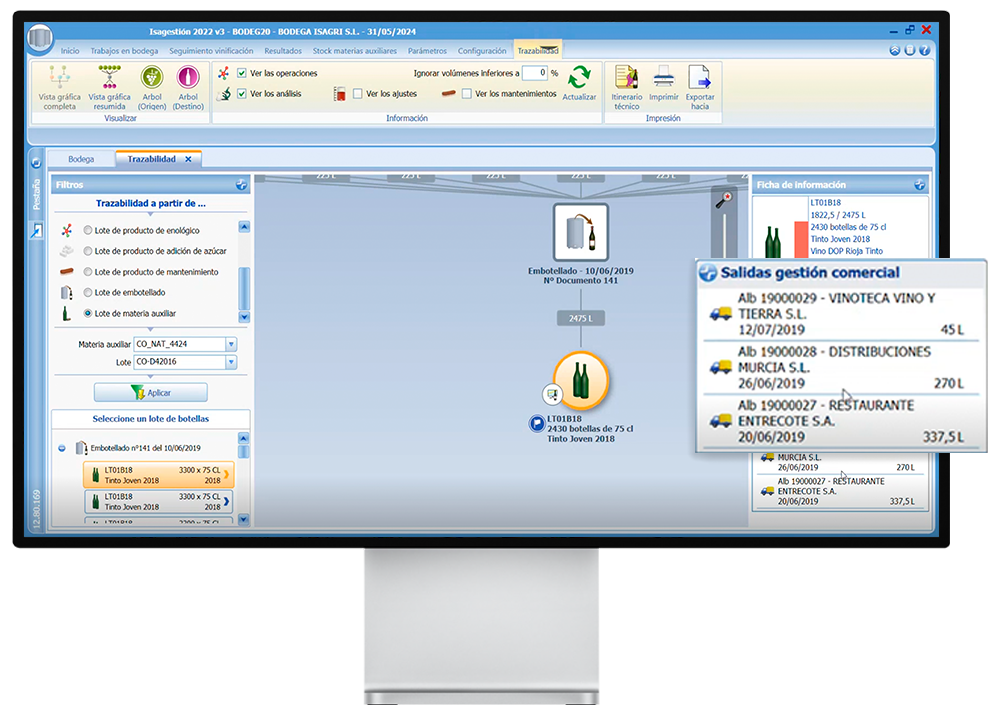Select Lote de embotellado radio

(x=88, y=292)
